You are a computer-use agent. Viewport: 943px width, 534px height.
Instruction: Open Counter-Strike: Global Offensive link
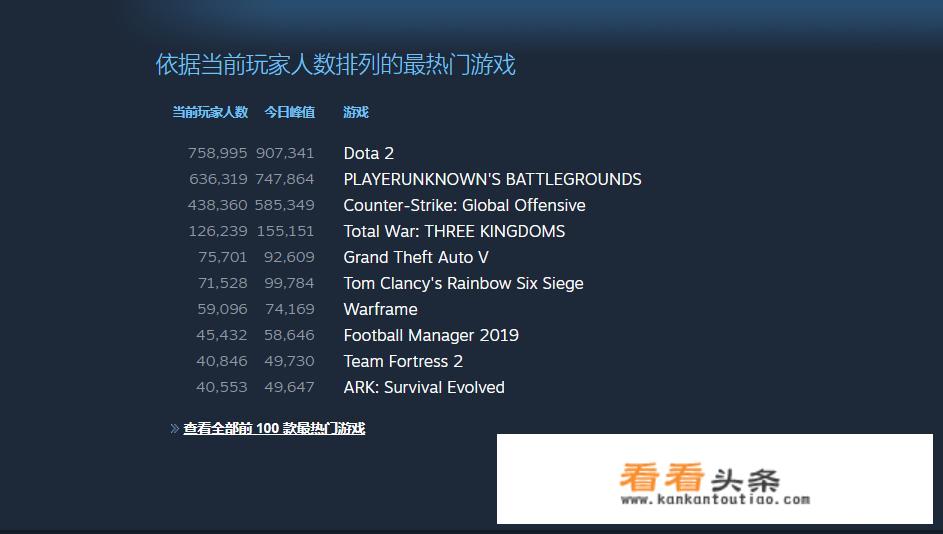[x=464, y=205]
